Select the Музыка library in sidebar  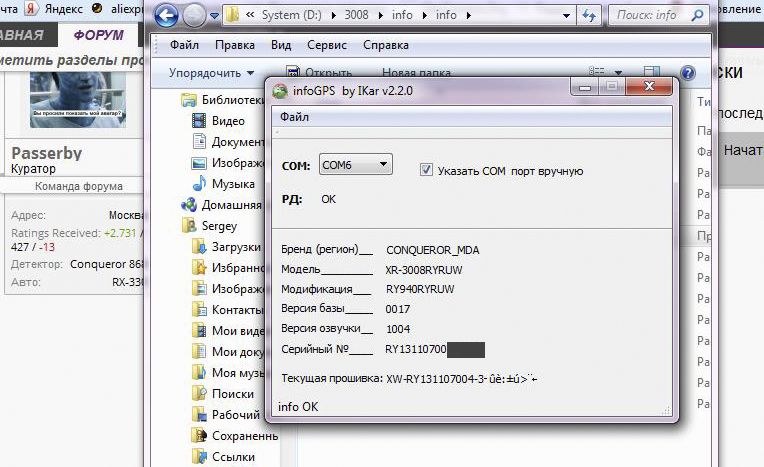tap(232, 184)
